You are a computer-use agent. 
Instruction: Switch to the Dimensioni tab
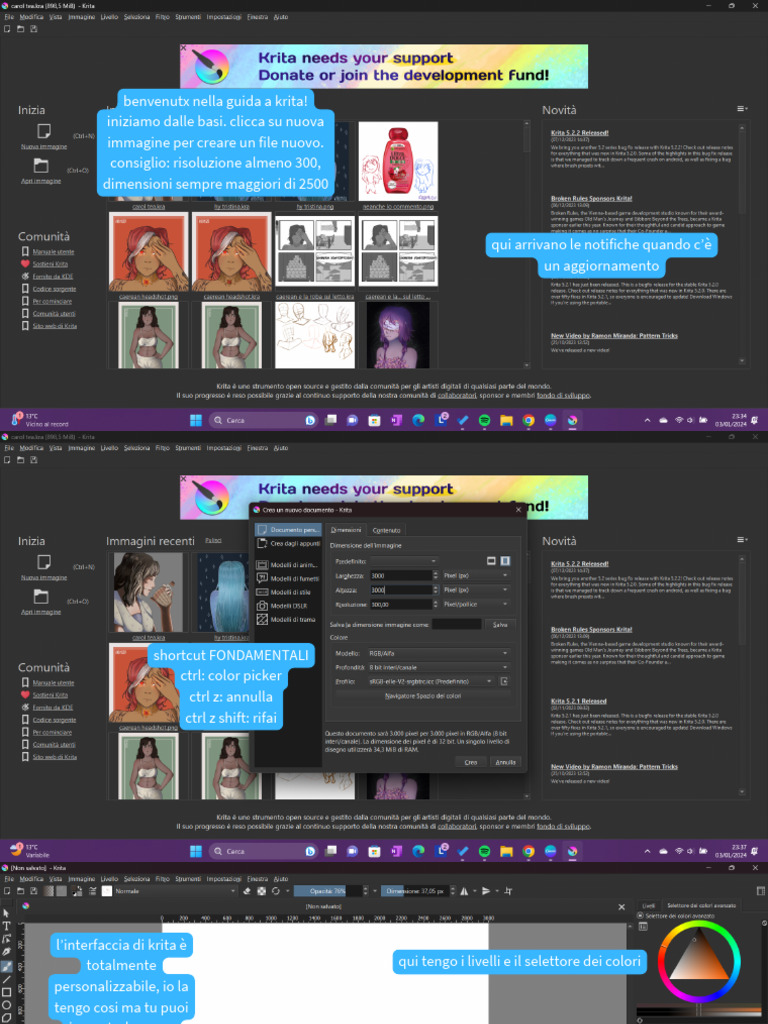click(345, 530)
